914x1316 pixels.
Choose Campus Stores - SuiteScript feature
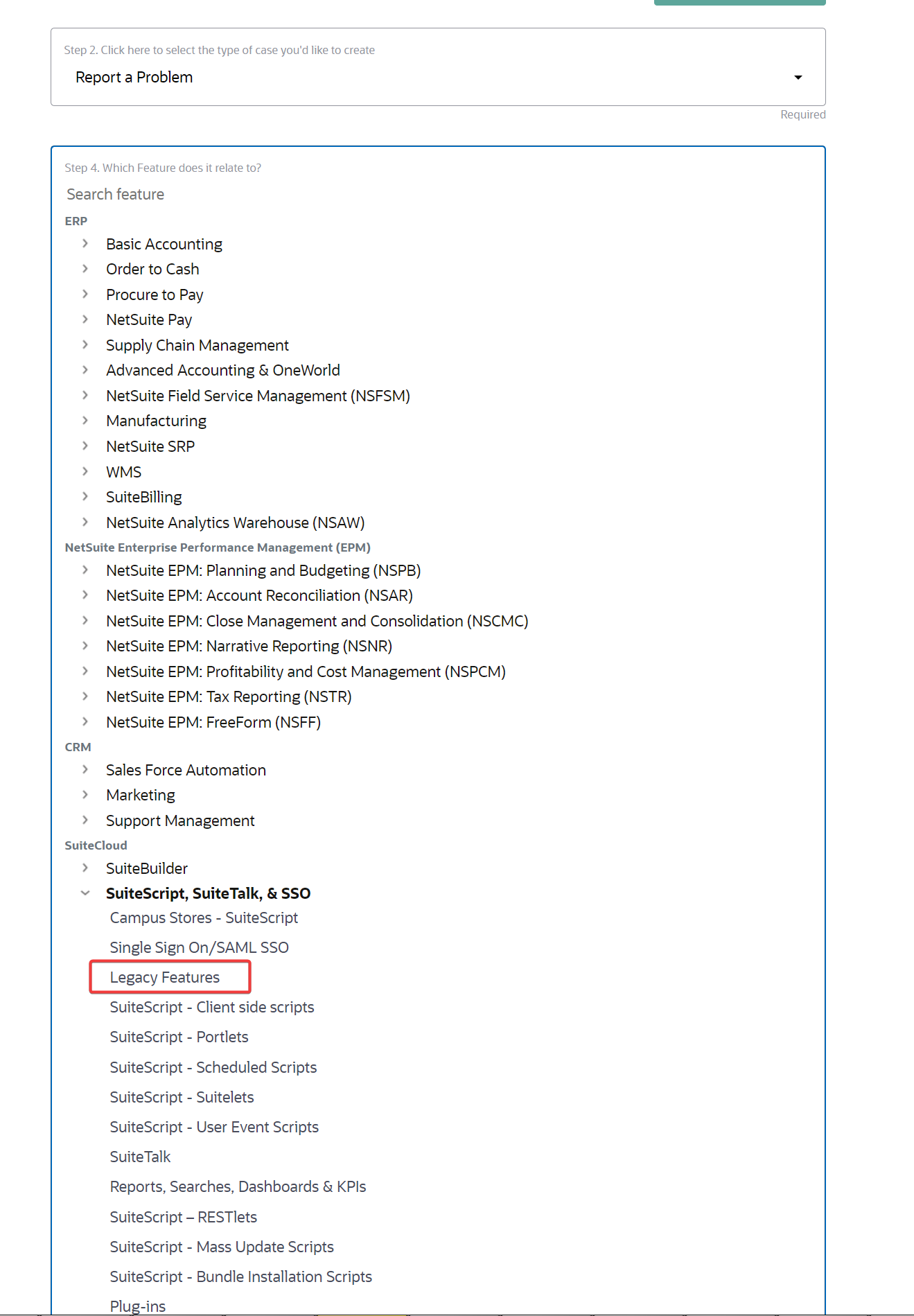click(204, 918)
